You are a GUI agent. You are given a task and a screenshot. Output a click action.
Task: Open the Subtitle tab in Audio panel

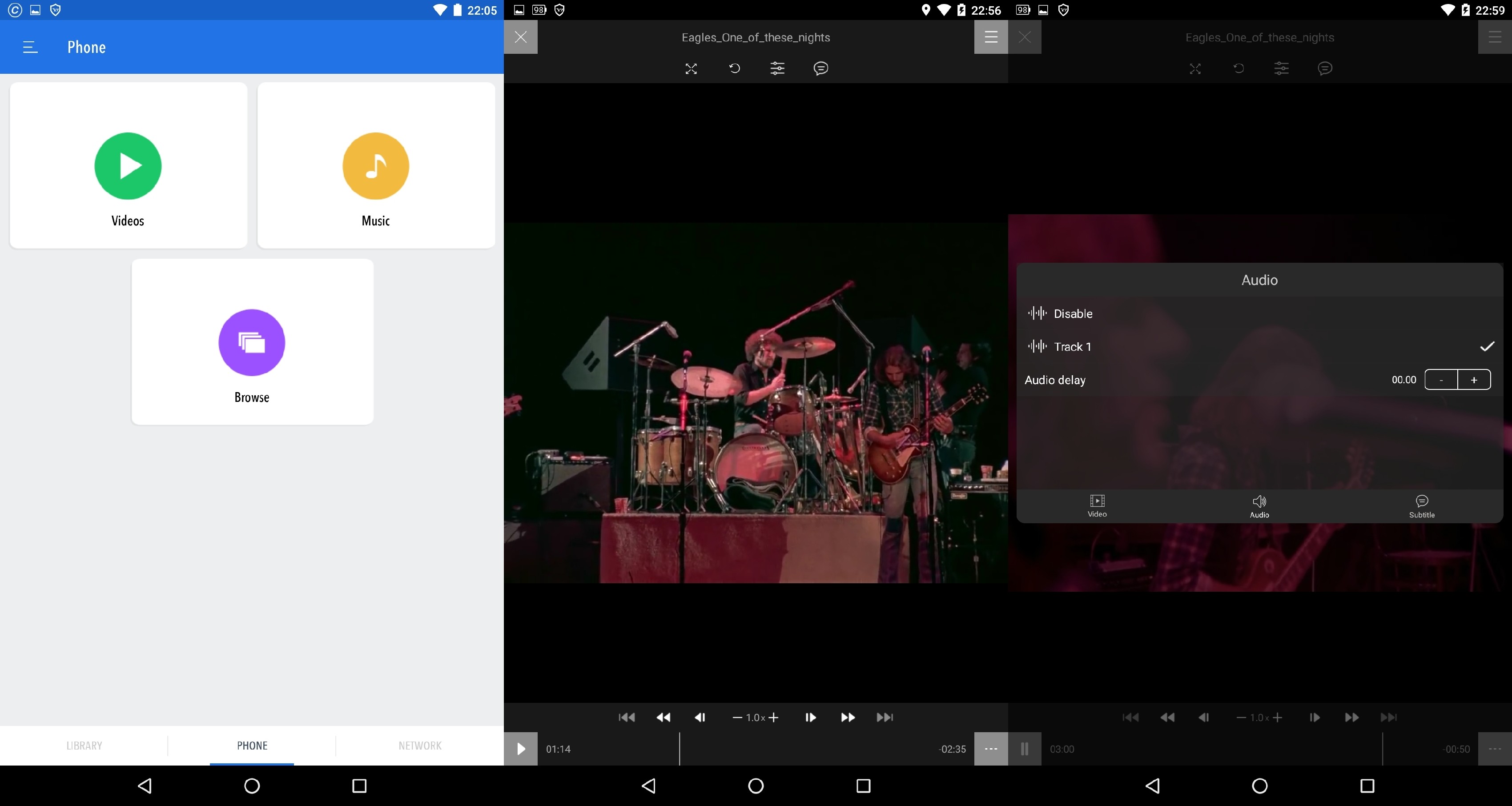(x=1421, y=505)
